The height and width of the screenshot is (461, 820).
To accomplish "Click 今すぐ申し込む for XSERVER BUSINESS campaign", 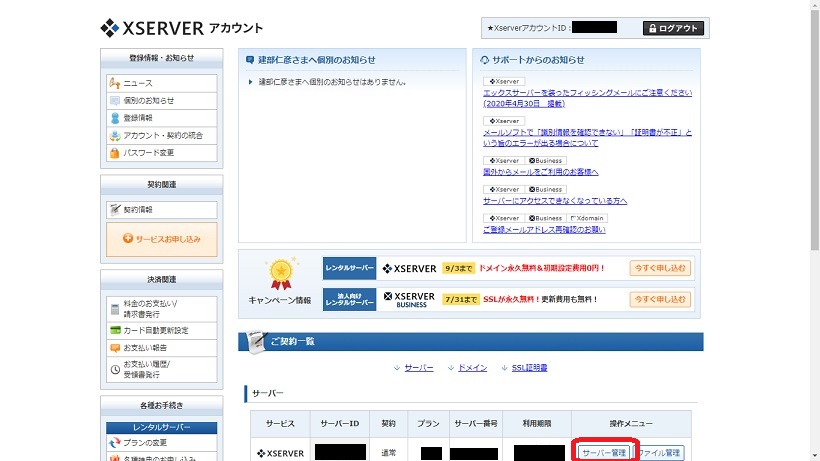I will click(660, 299).
